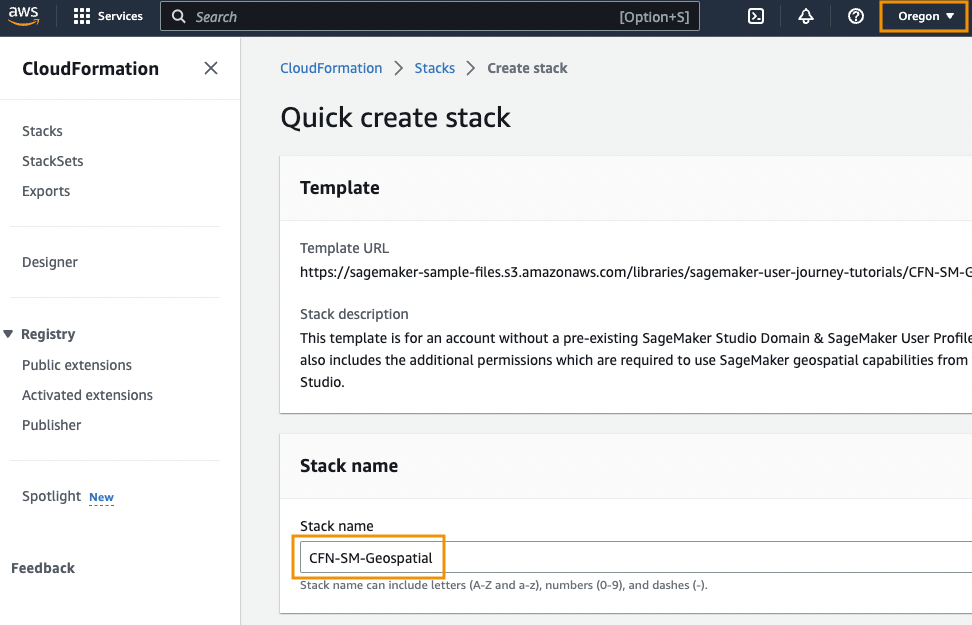Open Designer from the sidebar
This screenshot has height=625, width=972.
[x=49, y=261]
